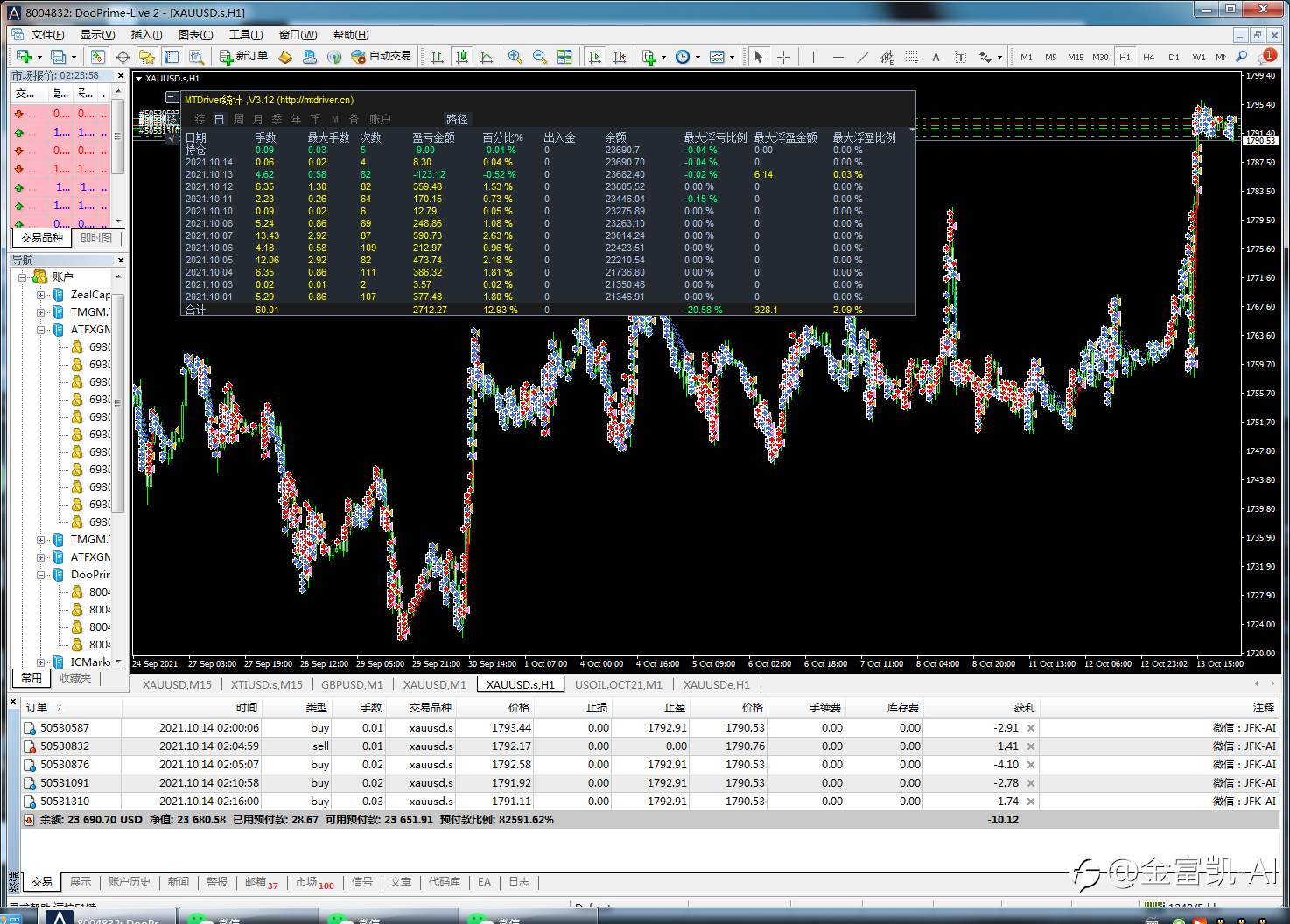Toggle the 自动交易 button
Viewport: 1290px width, 924px height.
pos(381,56)
